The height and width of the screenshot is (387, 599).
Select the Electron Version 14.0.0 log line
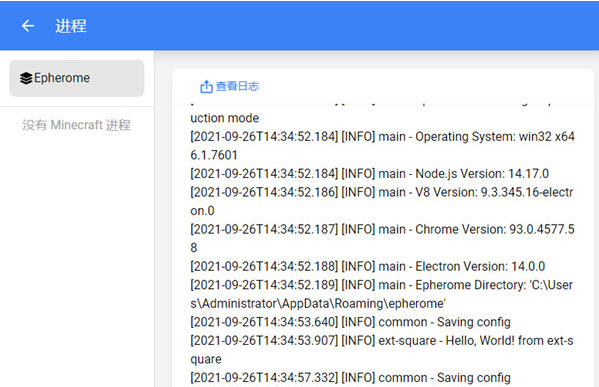[367, 266]
